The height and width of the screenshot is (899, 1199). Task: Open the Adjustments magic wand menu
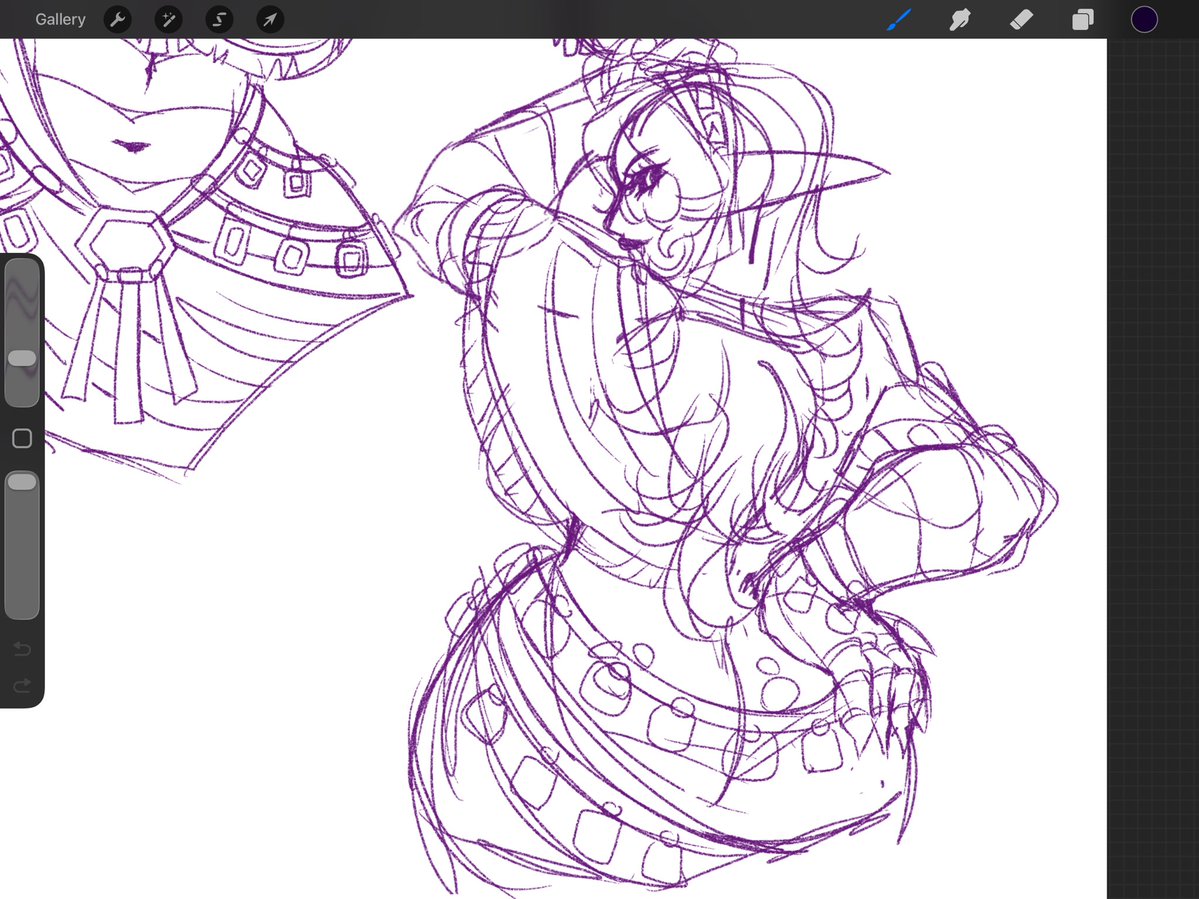pos(168,19)
